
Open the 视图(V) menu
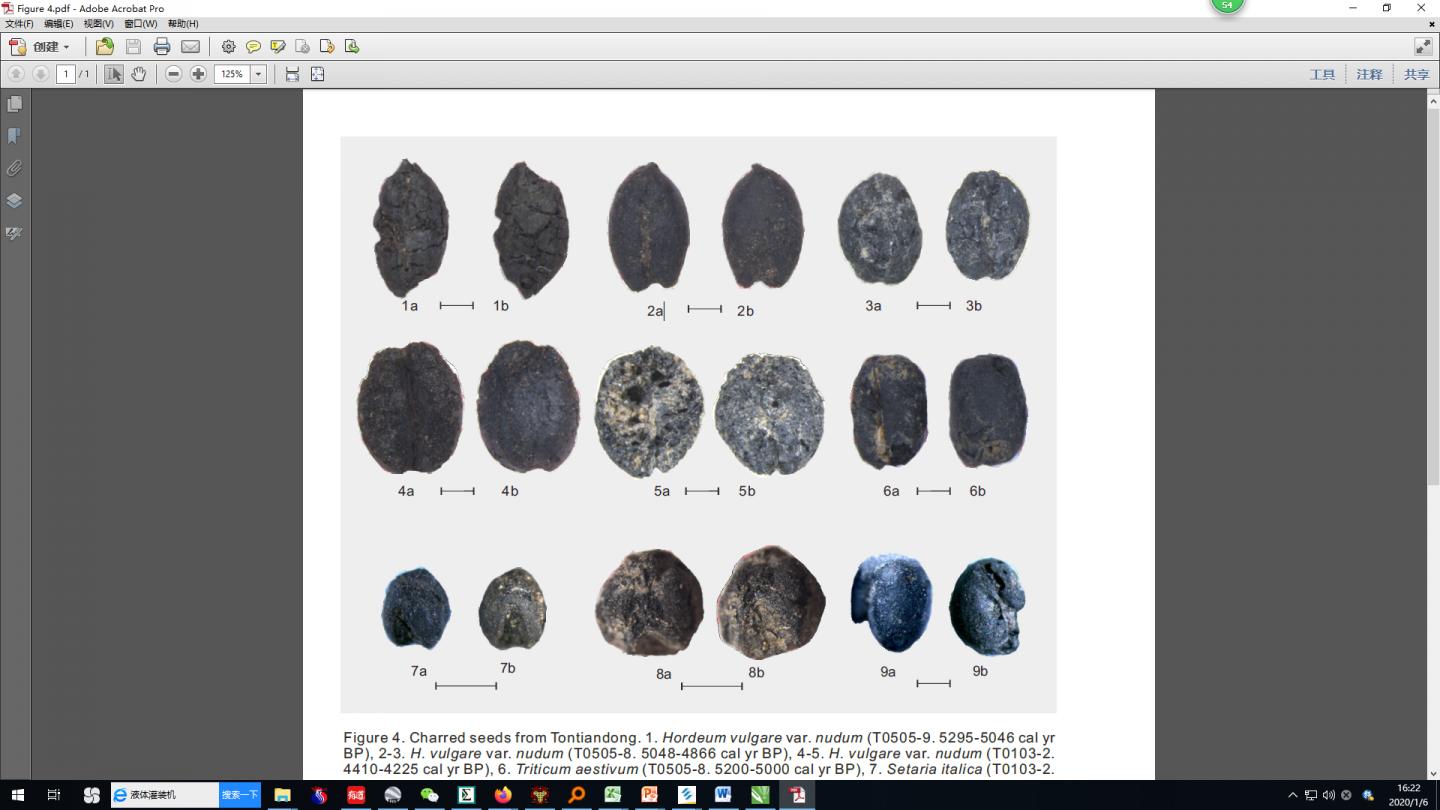[x=98, y=23]
